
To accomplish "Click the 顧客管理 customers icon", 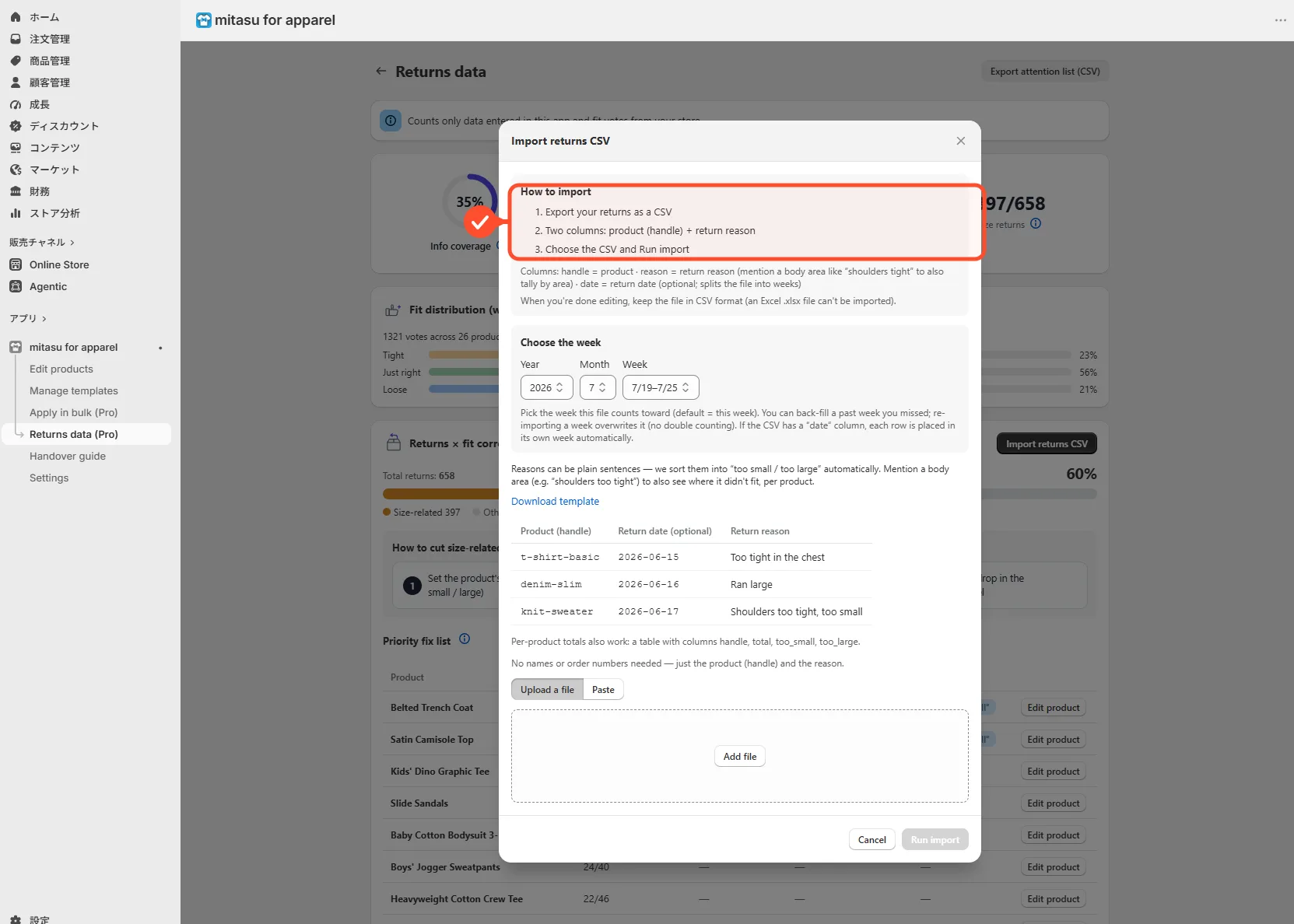I will point(16,82).
